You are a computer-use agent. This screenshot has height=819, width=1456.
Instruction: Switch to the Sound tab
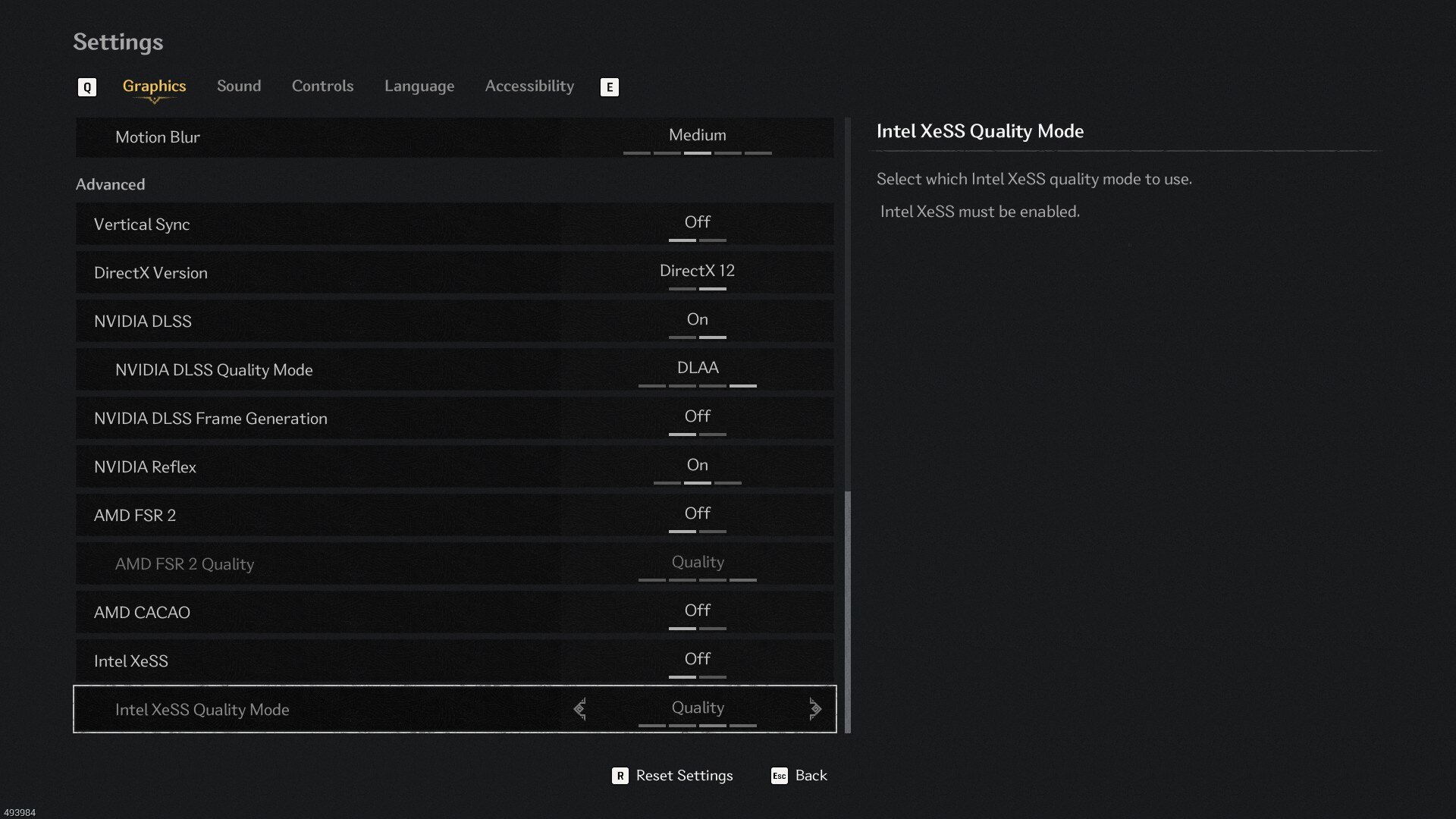[x=239, y=86]
